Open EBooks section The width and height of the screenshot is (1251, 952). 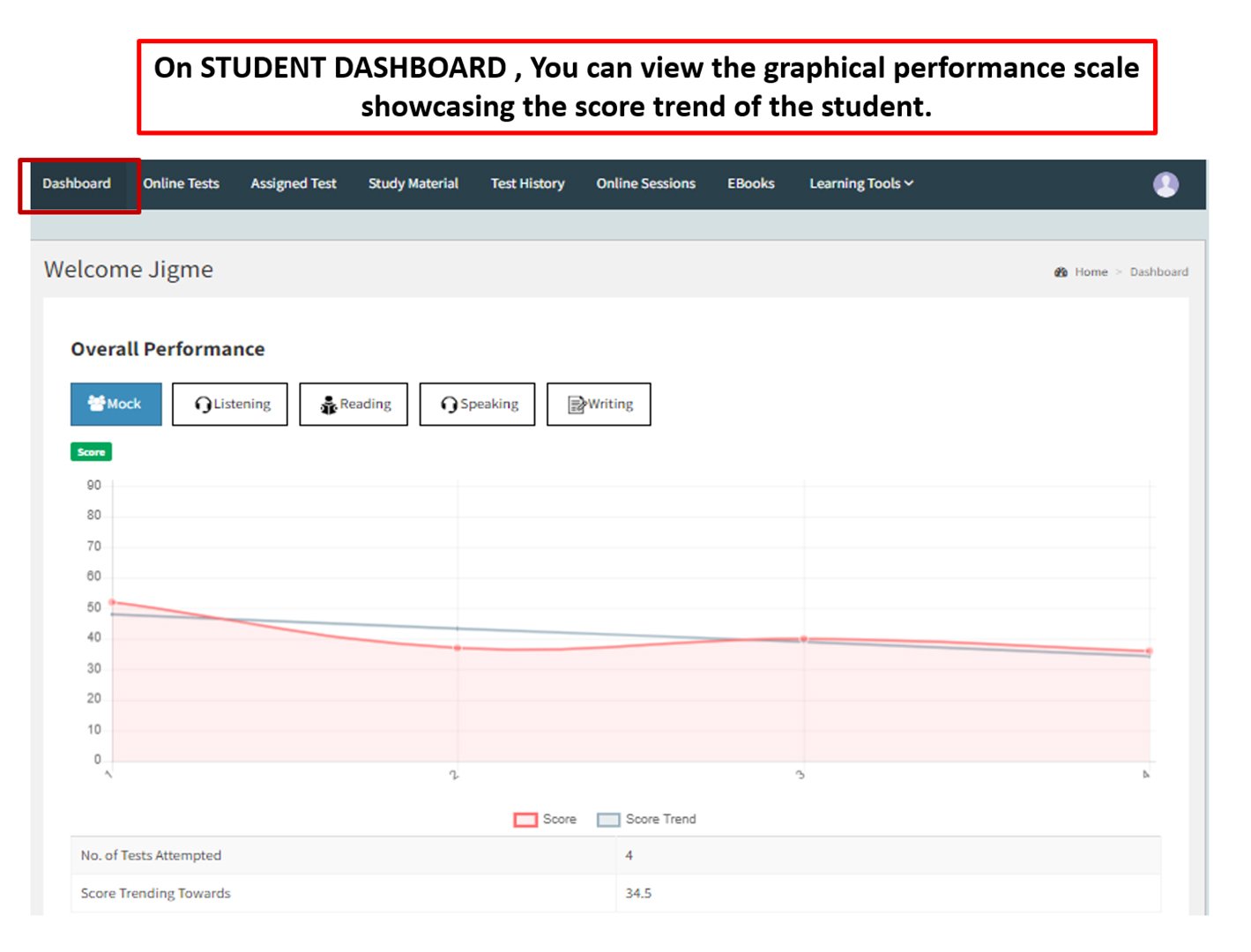click(x=751, y=184)
